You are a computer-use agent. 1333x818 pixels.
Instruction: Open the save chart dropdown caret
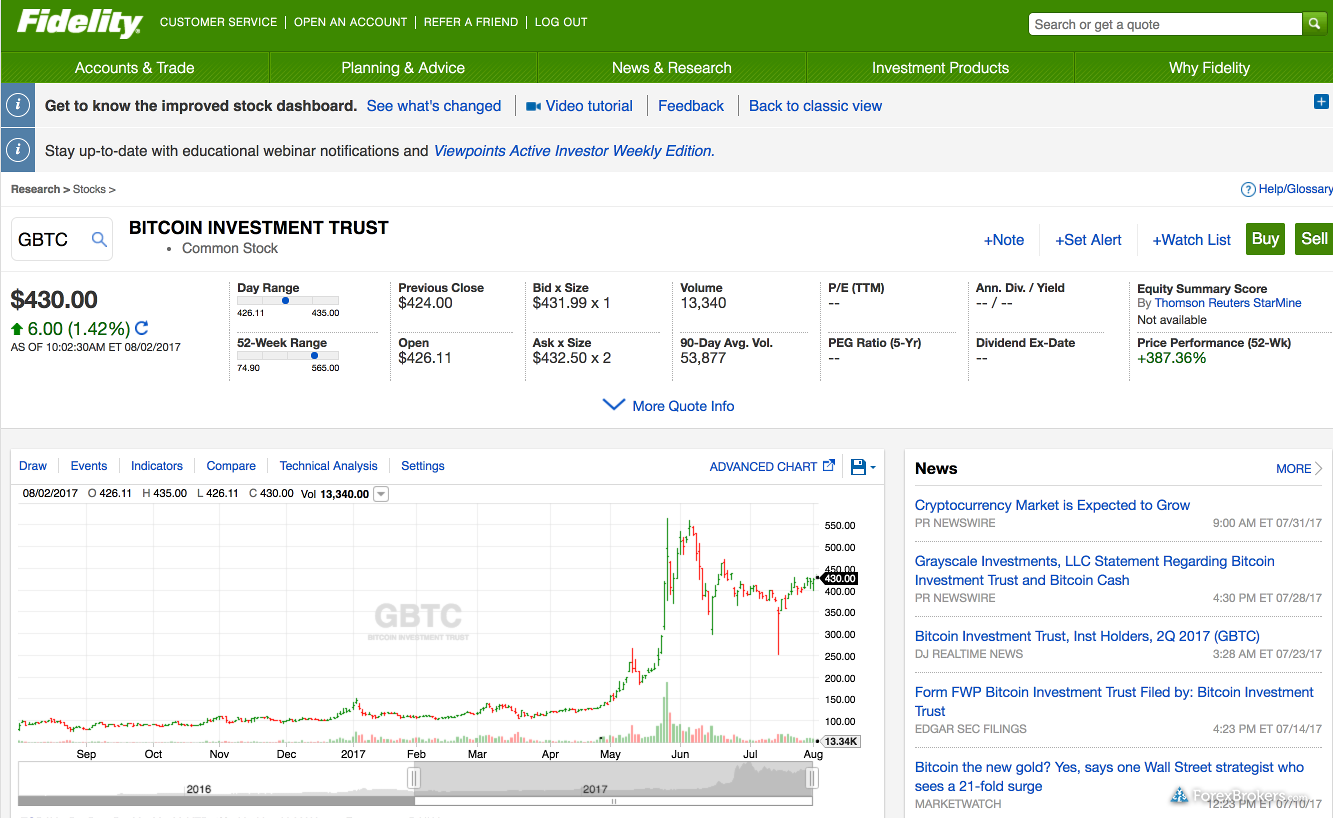[873, 468]
